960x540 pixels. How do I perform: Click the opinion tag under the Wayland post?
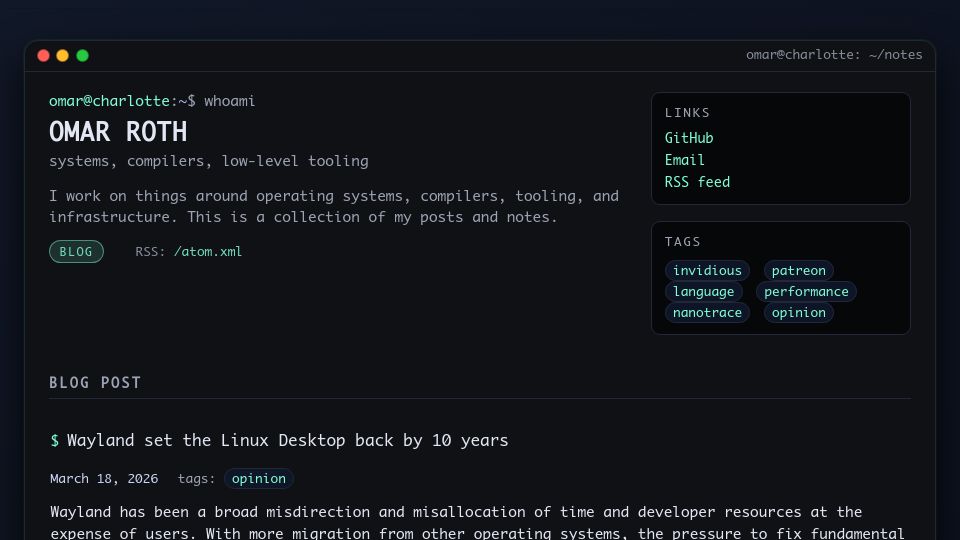click(x=258, y=478)
